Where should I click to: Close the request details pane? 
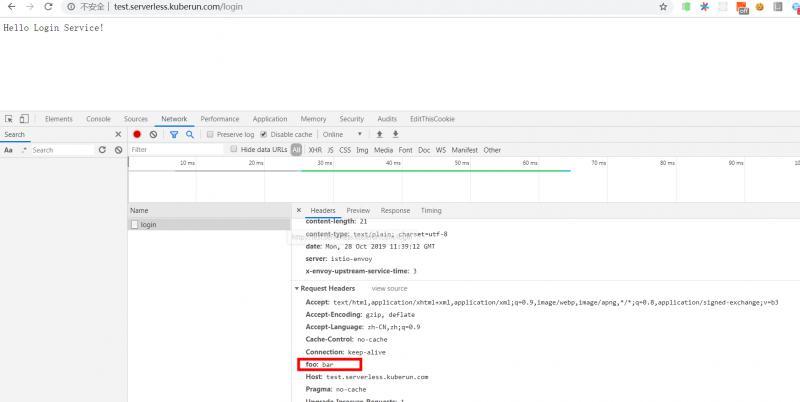point(299,210)
